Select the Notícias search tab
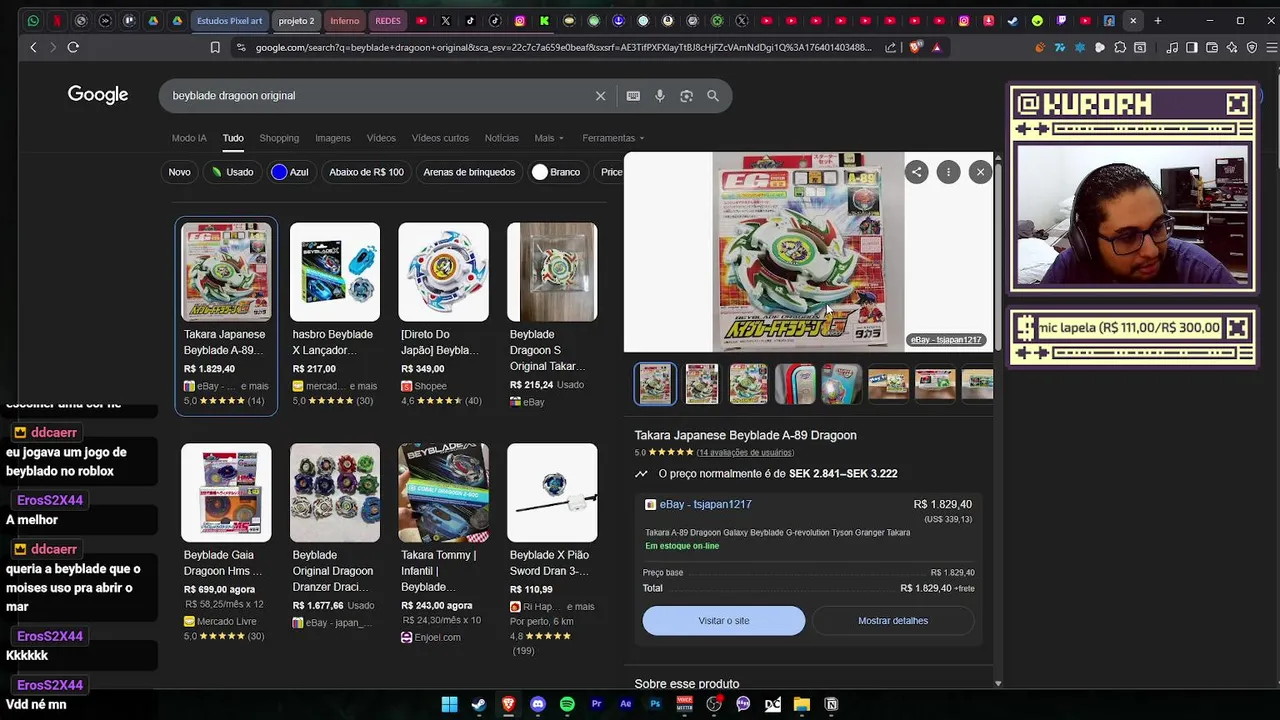The height and width of the screenshot is (720, 1280). [x=502, y=138]
